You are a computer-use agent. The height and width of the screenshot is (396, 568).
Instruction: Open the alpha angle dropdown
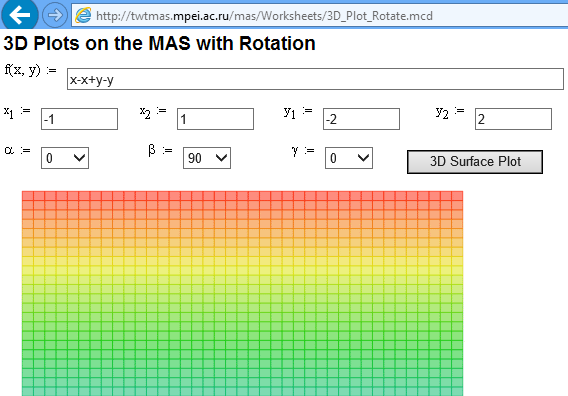[x=65, y=158]
